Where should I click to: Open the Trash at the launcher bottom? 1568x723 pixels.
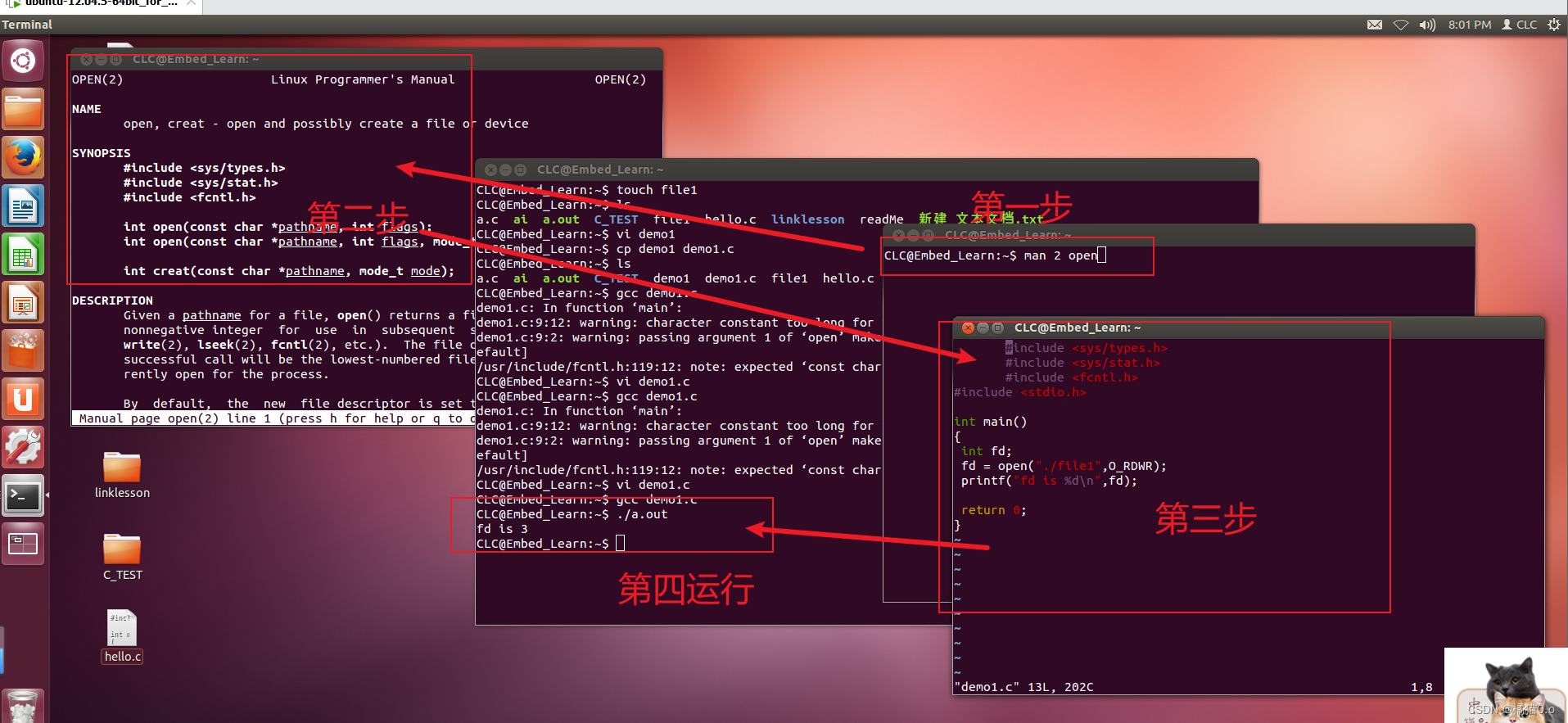(23, 706)
